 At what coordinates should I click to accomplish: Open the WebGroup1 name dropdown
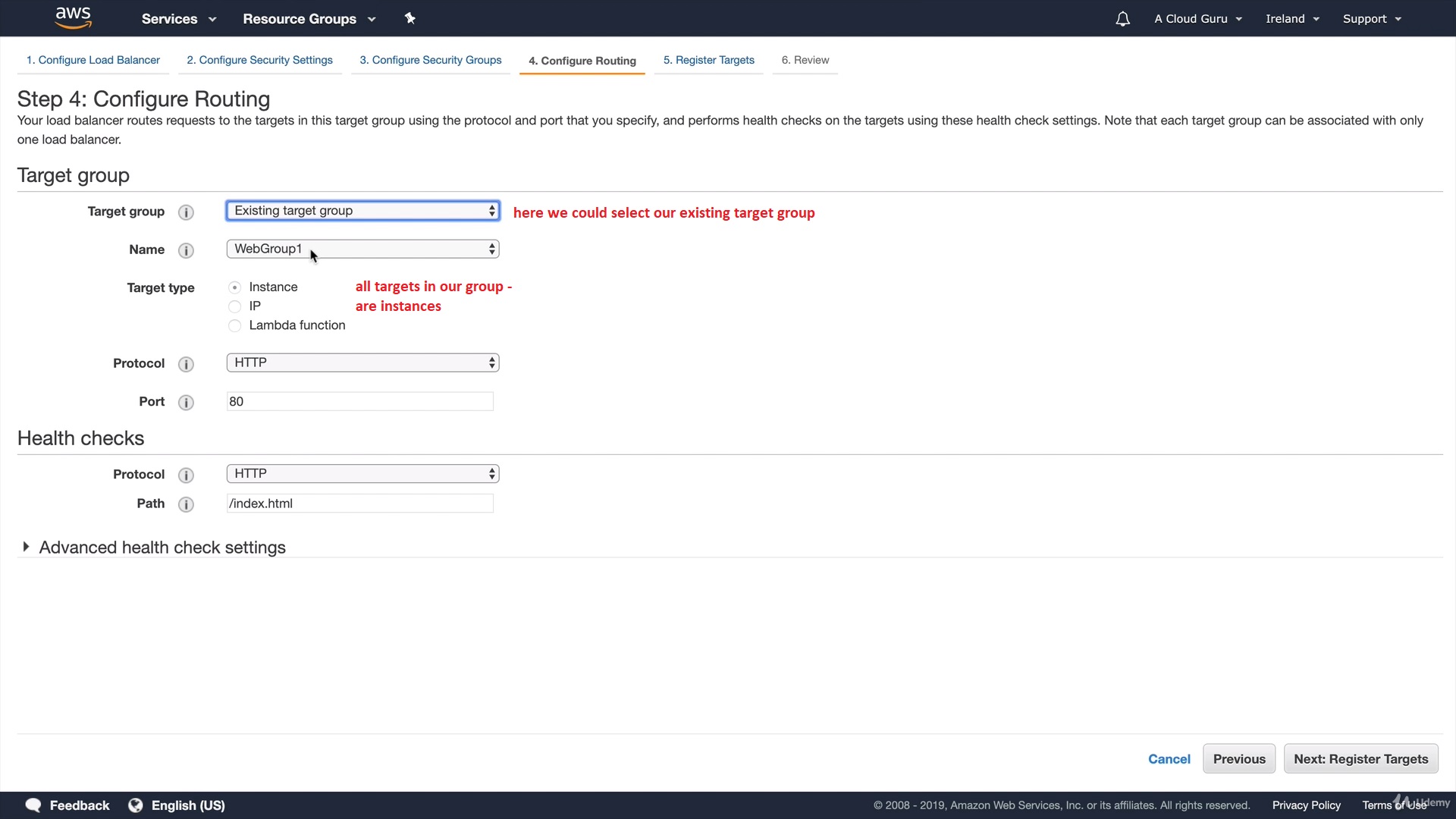click(362, 249)
